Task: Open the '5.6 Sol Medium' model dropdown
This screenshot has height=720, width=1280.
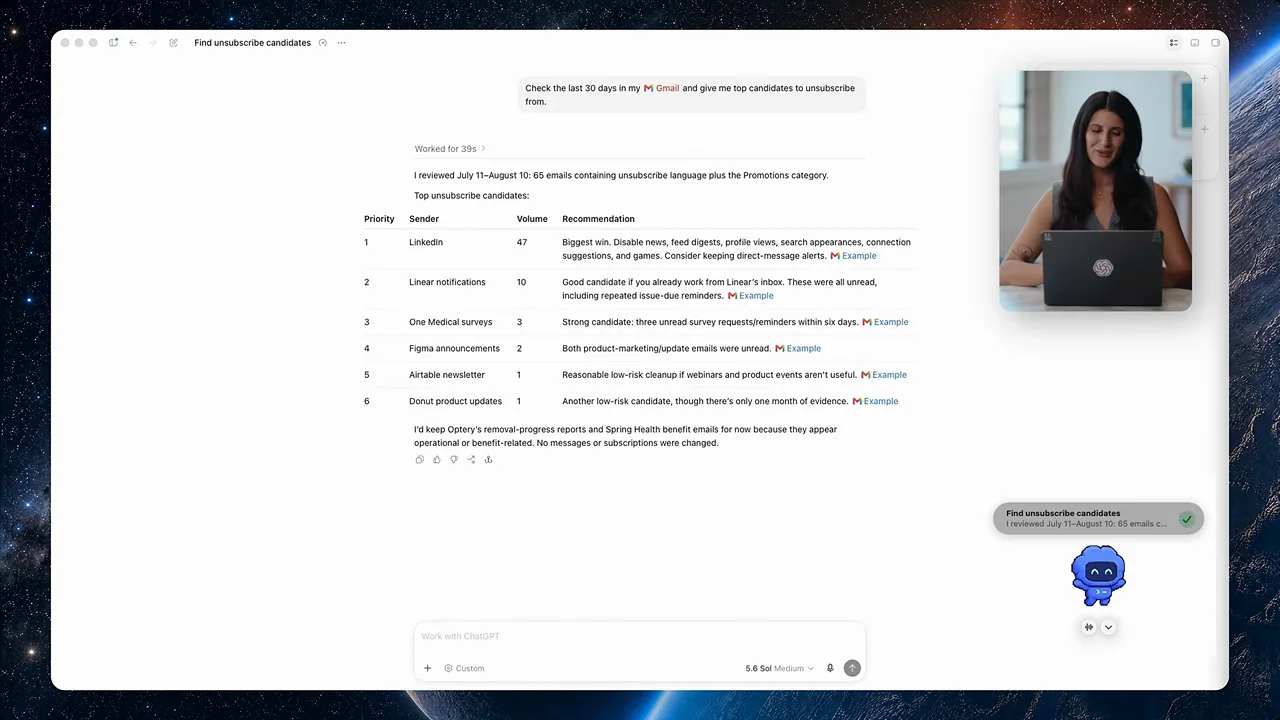Action: (779, 668)
